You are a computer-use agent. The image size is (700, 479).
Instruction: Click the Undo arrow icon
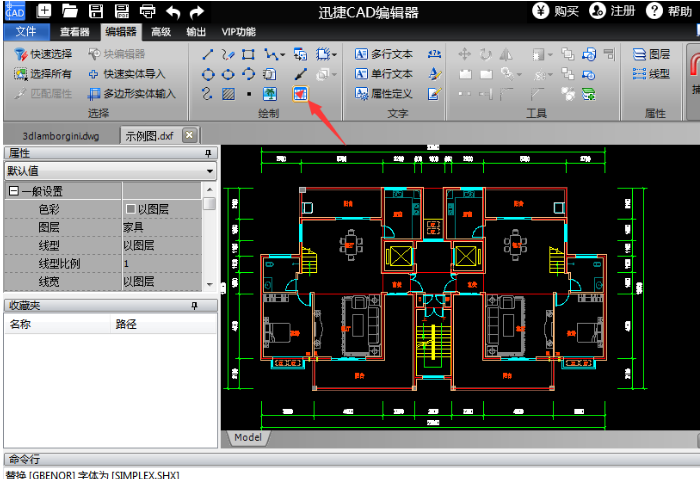click(173, 12)
